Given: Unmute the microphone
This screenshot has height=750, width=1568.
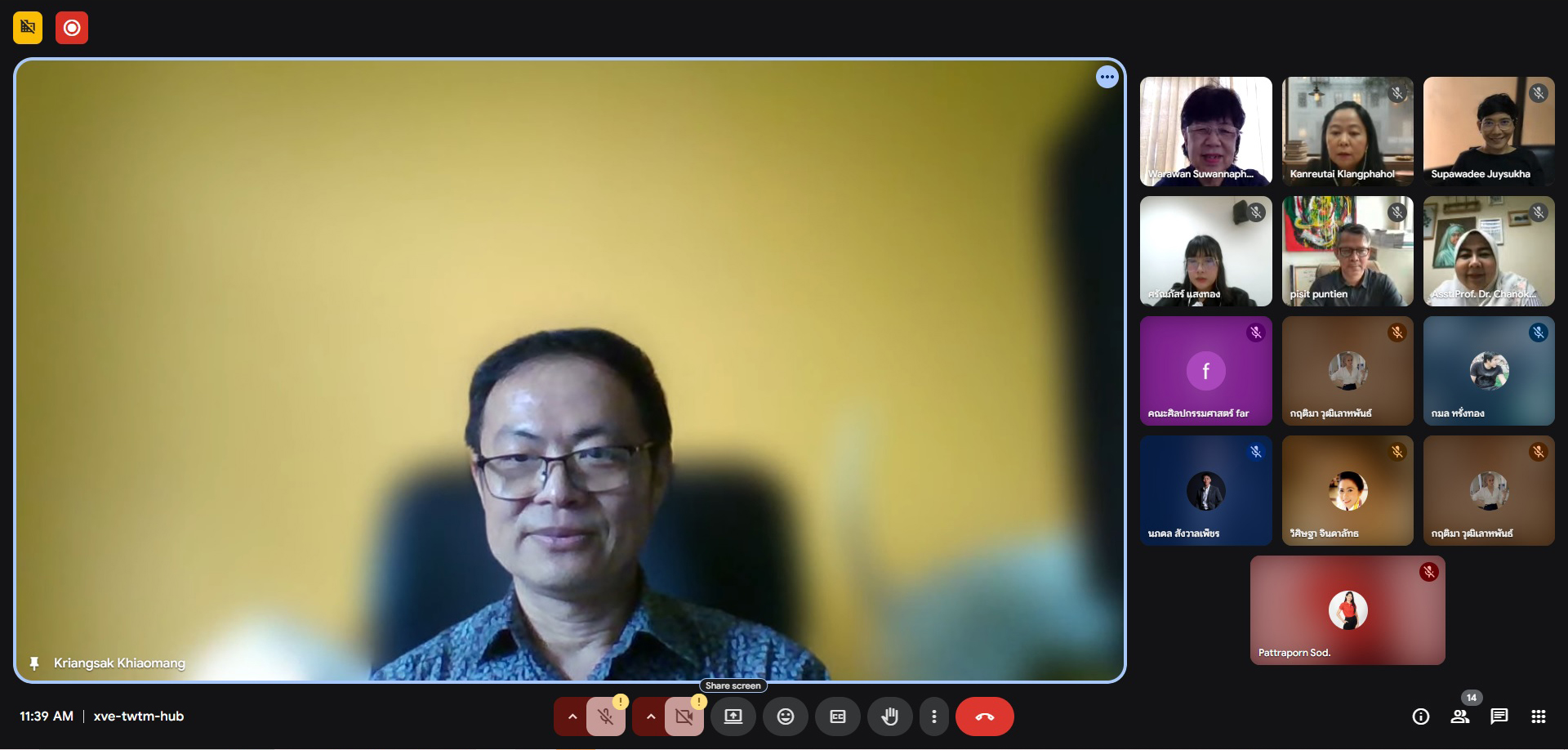Looking at the screenshot, I should point(605,717).
